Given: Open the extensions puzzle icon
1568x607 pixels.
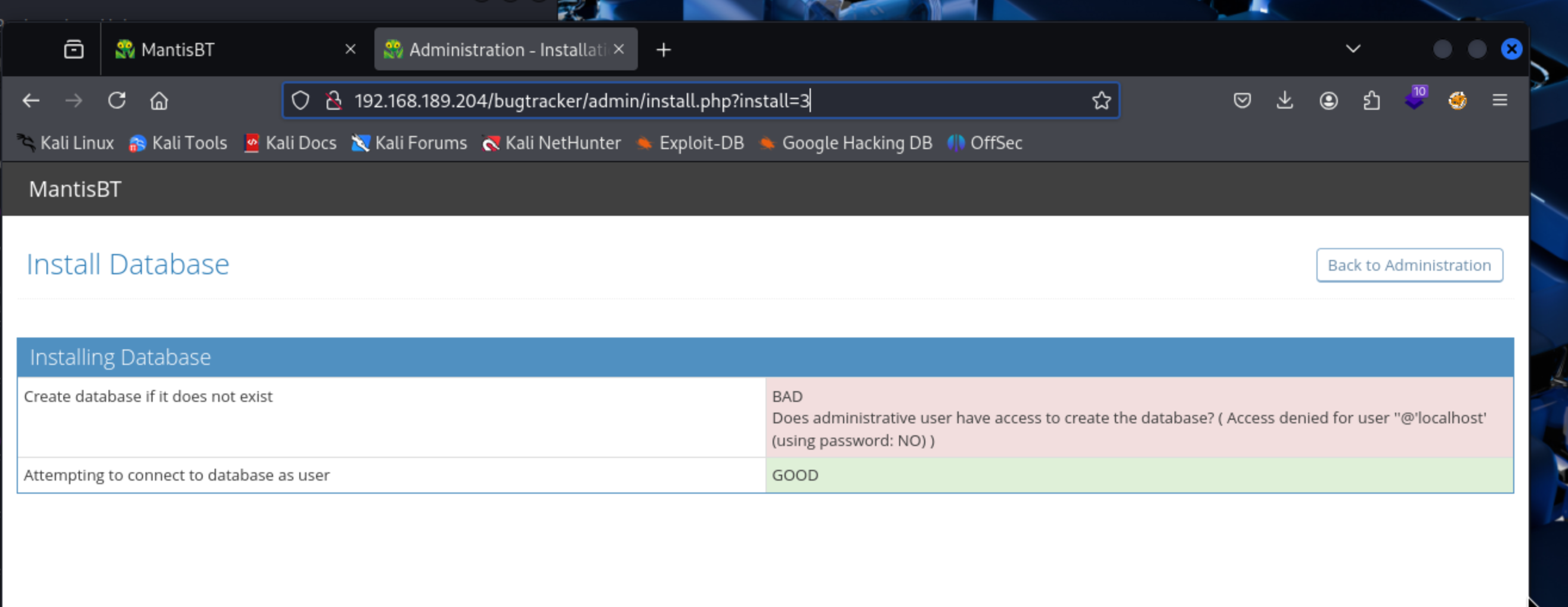Looking at the screenshot, I should [1371, 100].
